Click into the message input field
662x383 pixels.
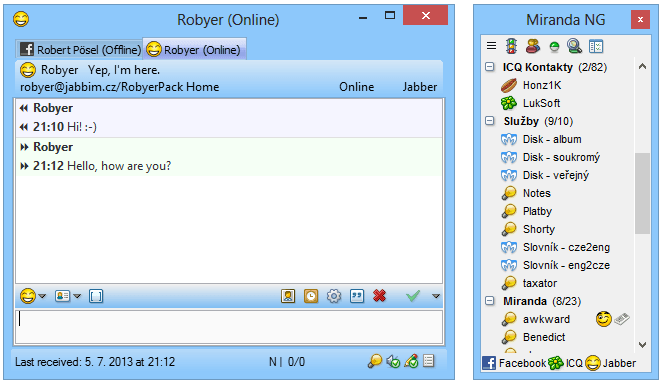pyautogui.click(x=229, y=327)
